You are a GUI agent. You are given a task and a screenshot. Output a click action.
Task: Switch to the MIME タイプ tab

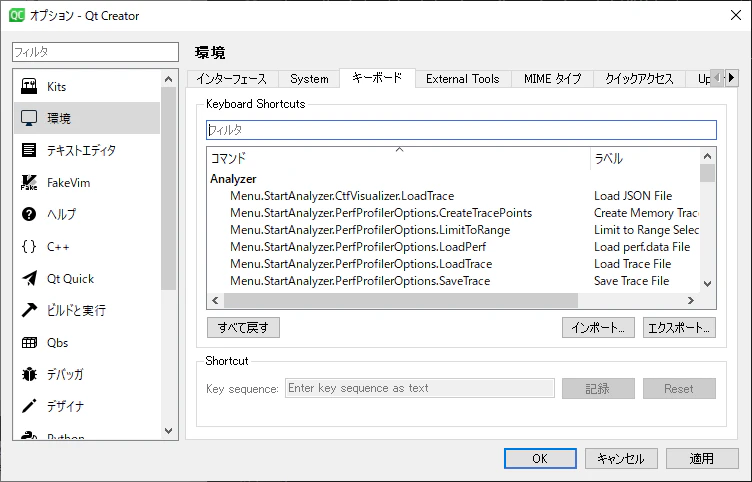click(x=552, y=79)
